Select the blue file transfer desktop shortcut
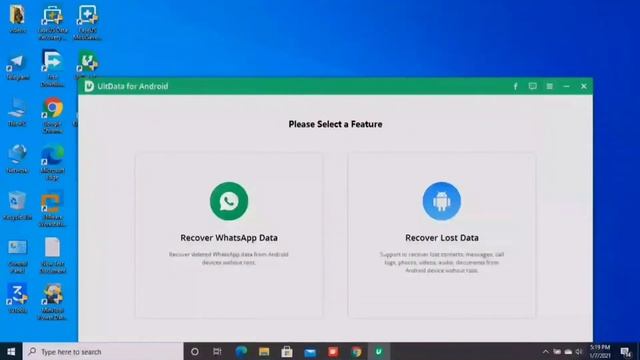The image size is (640, 360). [x=53, y=68]
